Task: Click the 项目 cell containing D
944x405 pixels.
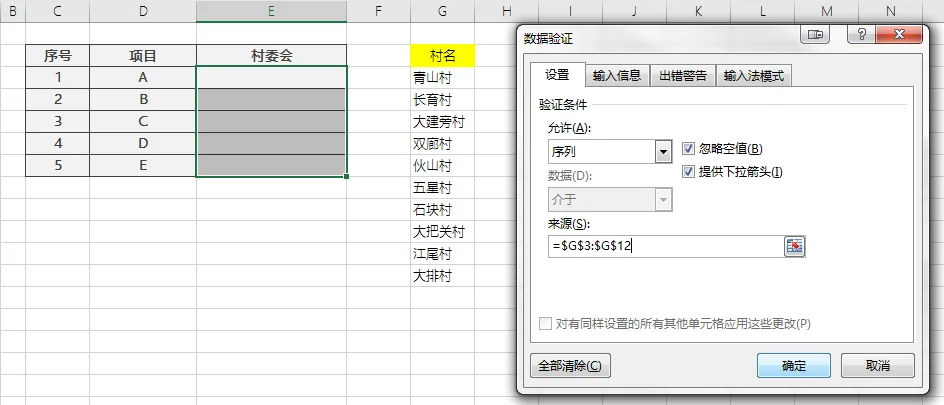Action: 143,144
